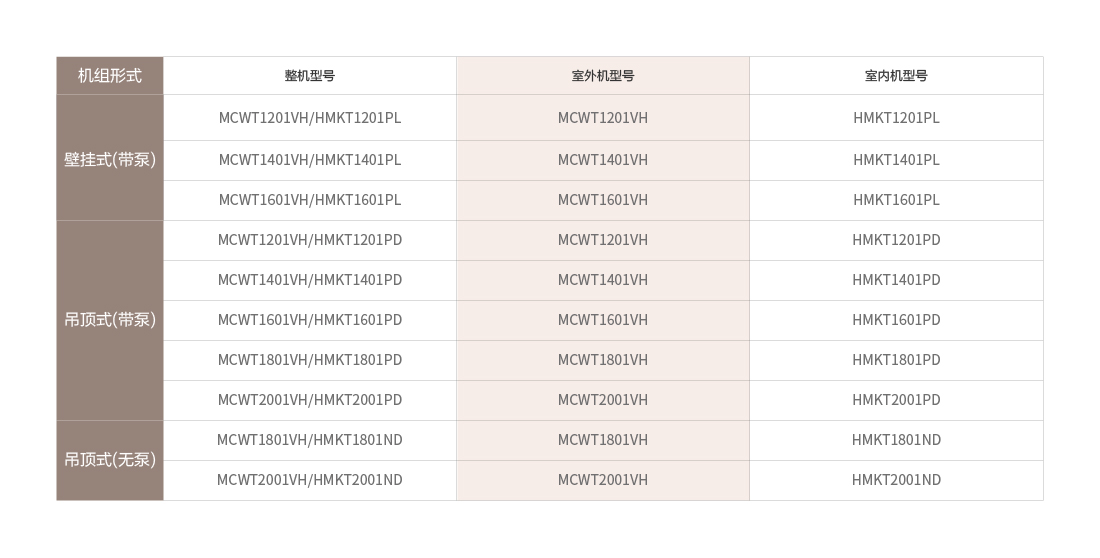Select MCWT1601VH/HMKT1601PD model cell
1100x558 pixels.
tap(309, 321)
